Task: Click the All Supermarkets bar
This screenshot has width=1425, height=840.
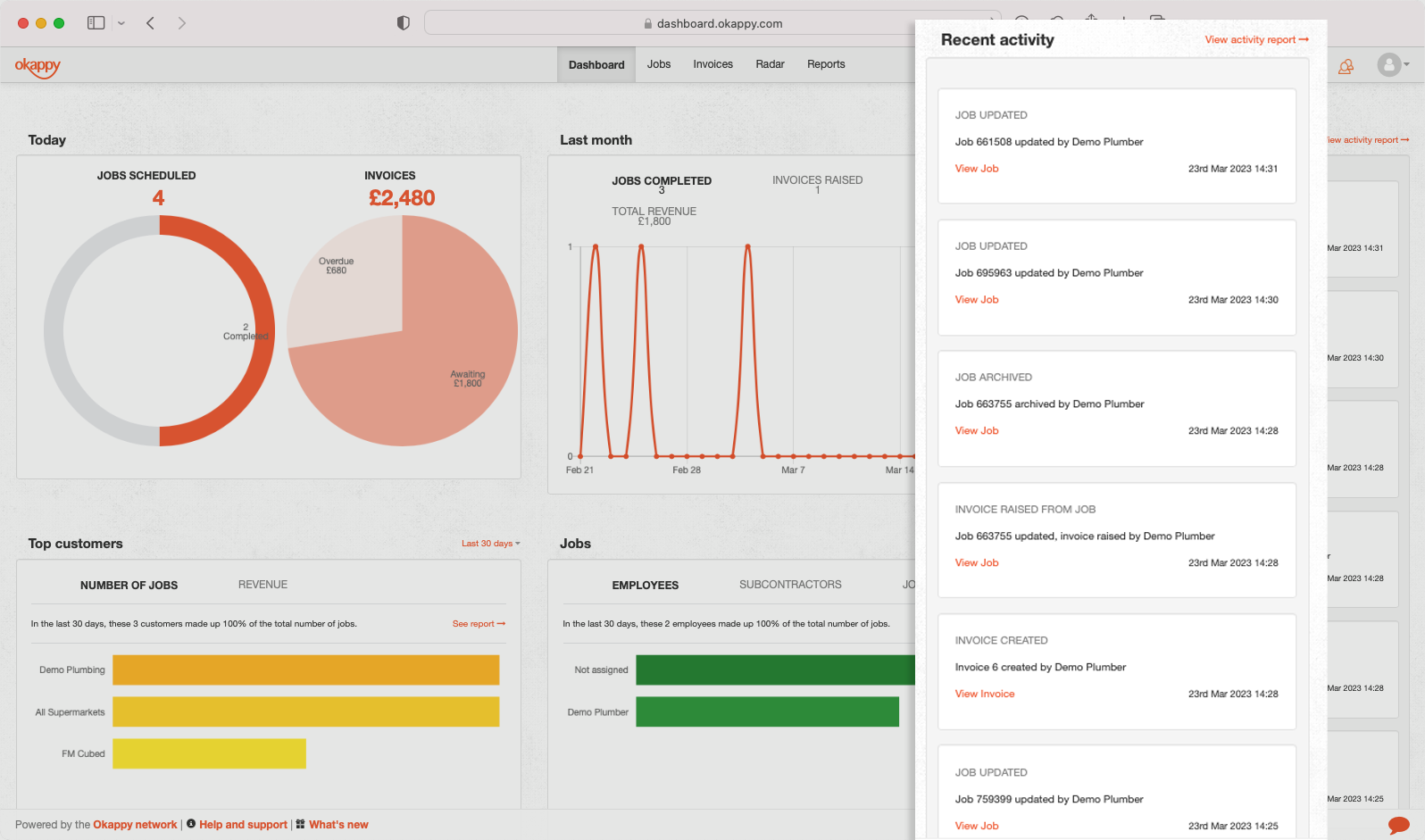Action: coord(305,712)
